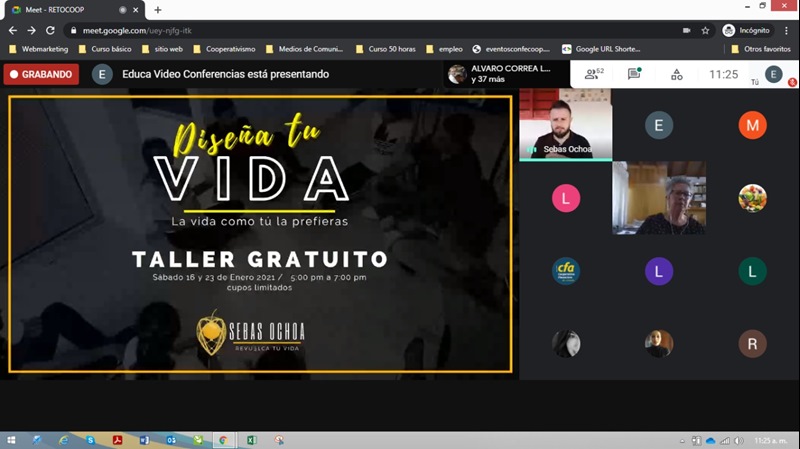Open Internet Explorer from the taskbar
The height and width of the screenshot is (449, 800).
[x=63, y=440]
